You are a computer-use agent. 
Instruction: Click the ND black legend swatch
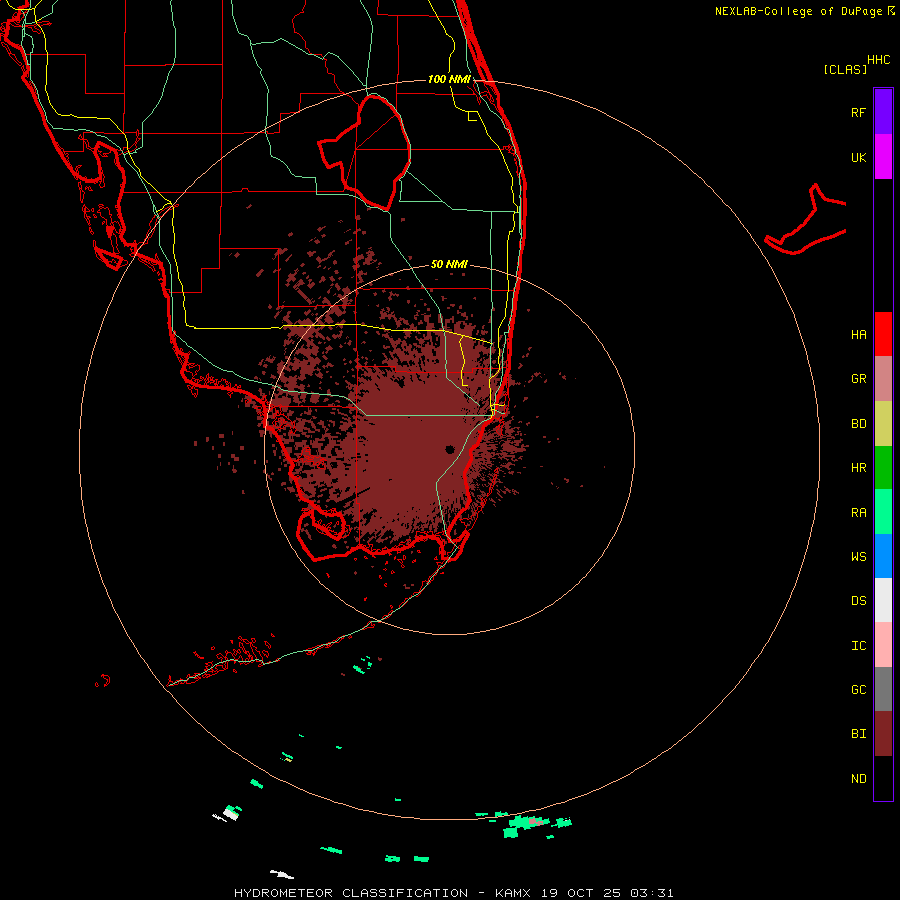point(883,778)
